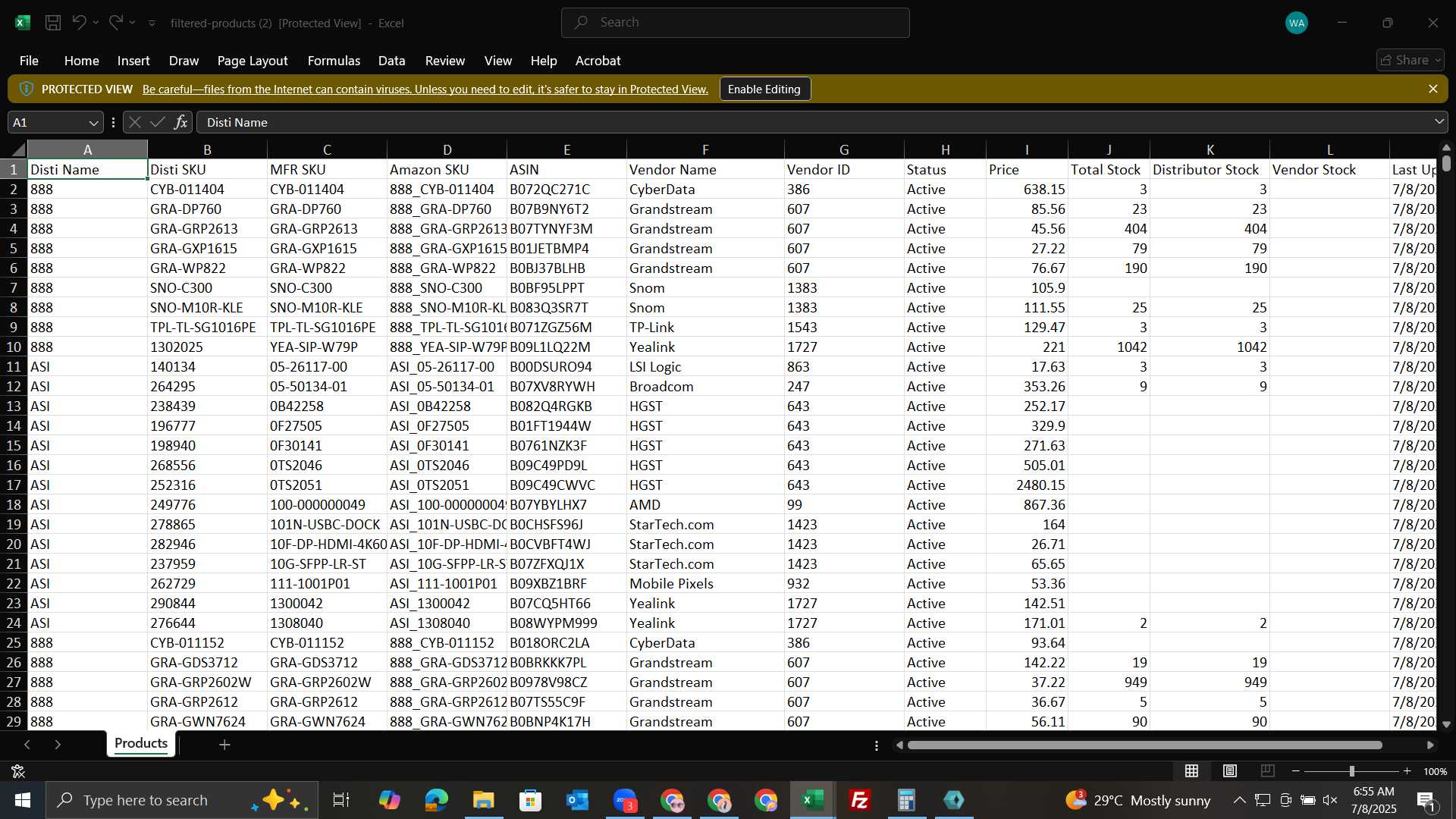Click the Share button
The image size is (1456, 819).
1410,60
